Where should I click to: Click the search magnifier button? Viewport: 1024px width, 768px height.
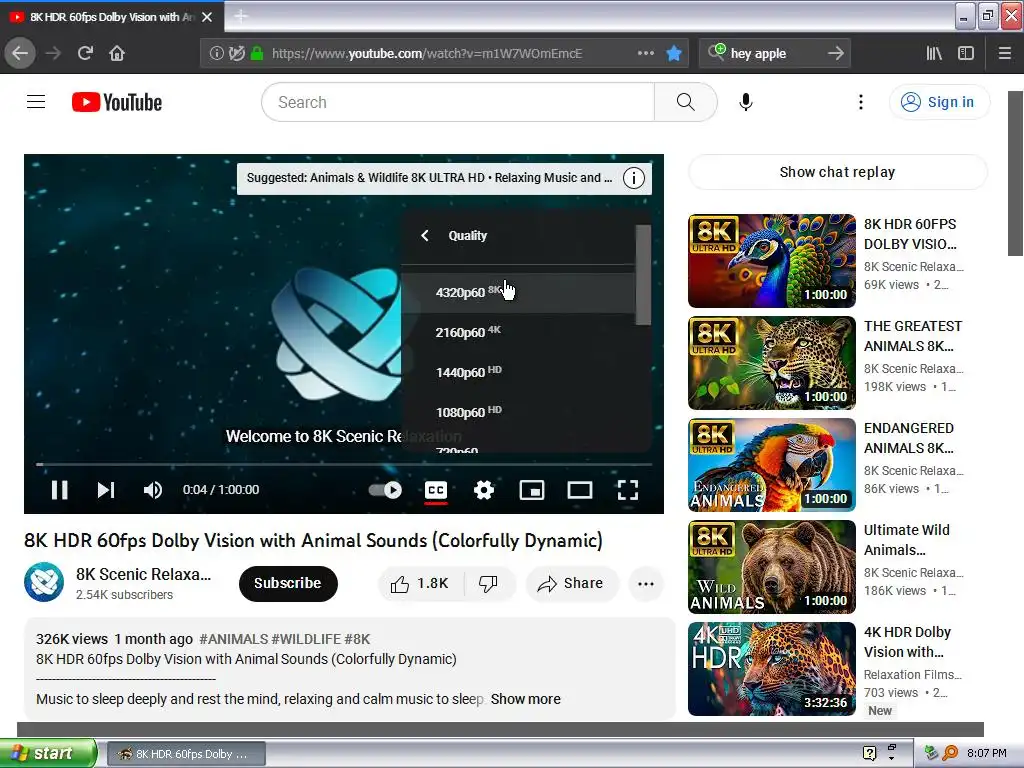tap(685, 102)
